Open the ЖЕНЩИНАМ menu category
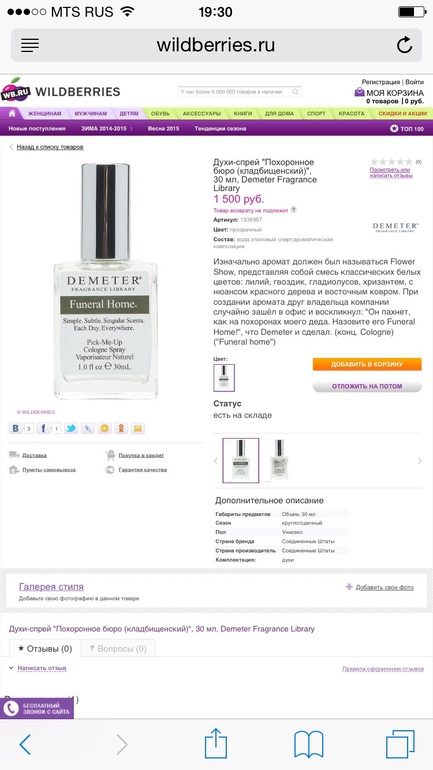The image size is (433, 770). [44, 113]
